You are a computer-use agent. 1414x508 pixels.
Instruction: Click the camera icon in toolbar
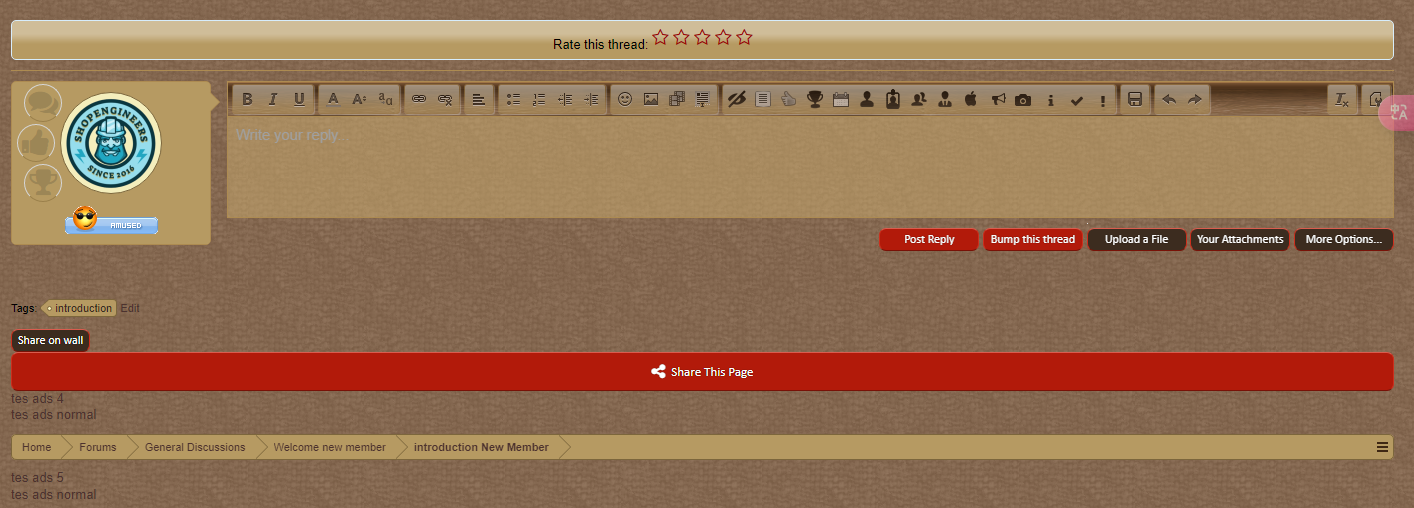pos(1023,99)
